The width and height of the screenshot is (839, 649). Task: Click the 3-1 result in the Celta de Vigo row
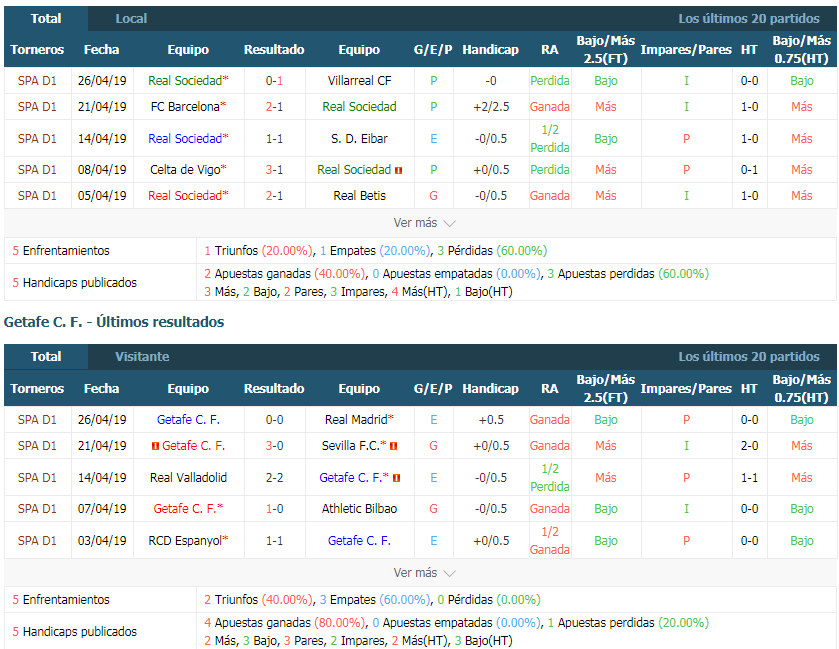[274, 170]
